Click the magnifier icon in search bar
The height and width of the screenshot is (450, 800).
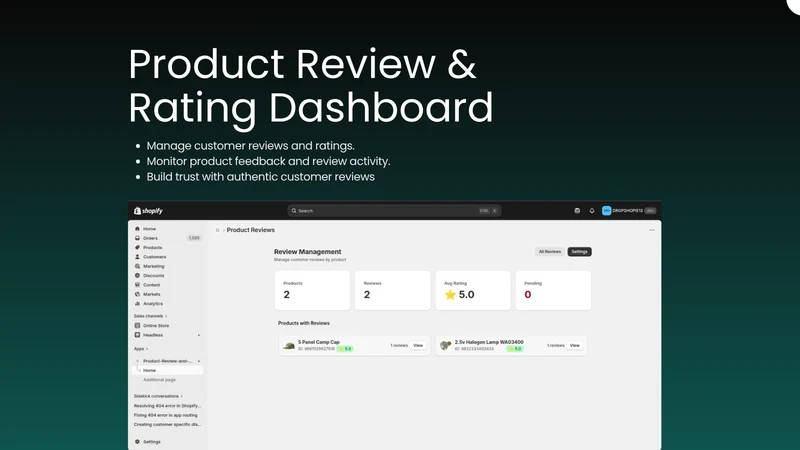pyautogui.click(x=294, y=211)
